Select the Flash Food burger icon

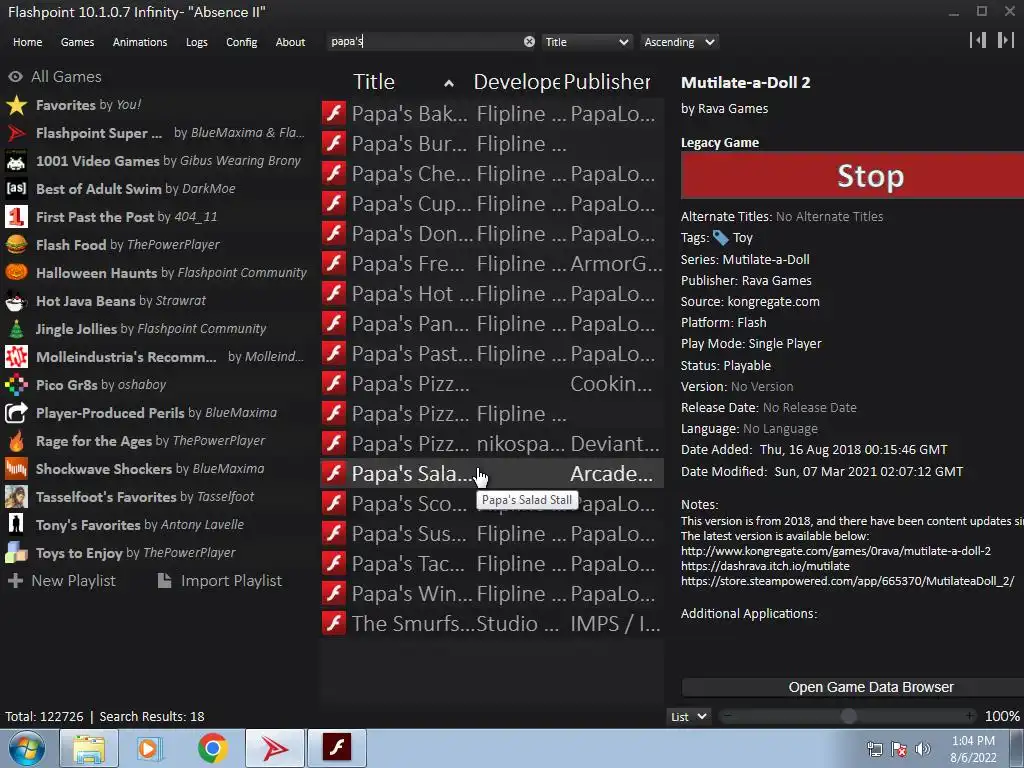click(x=16, y=245)
